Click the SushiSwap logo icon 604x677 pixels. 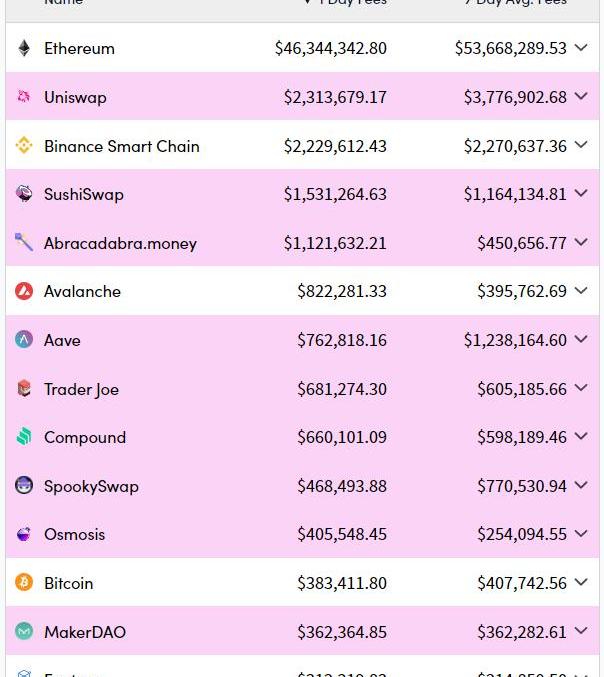[x=24, y=193]
